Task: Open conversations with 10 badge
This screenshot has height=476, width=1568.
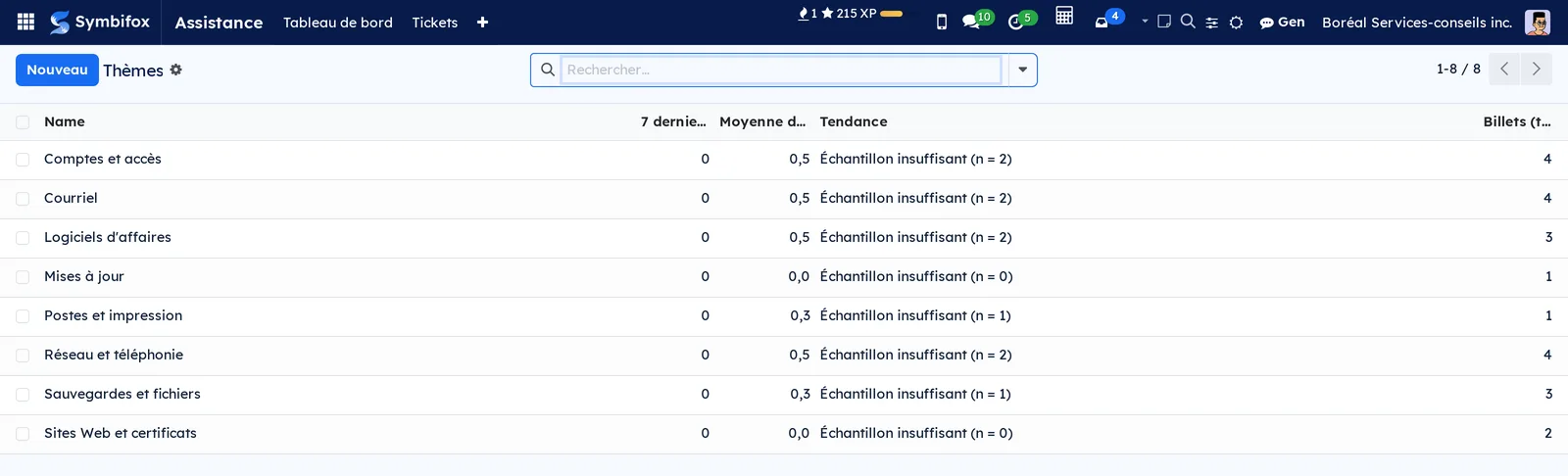Action: pos(977,20)
